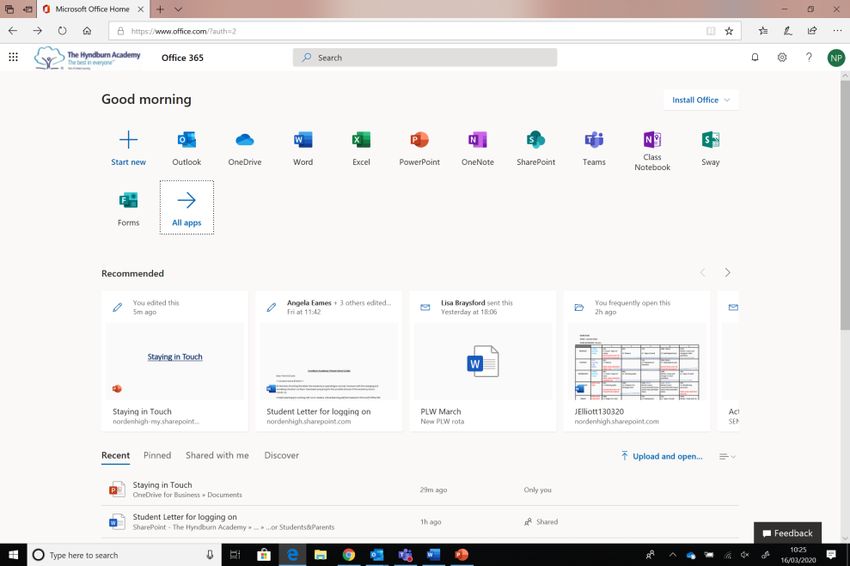
Task: Open Forms app
Action: [x=128, y=208]
